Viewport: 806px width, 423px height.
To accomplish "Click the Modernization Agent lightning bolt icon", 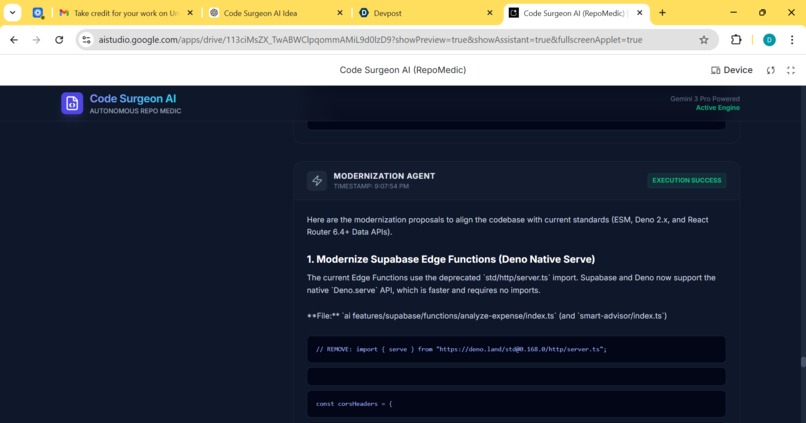I will (x=317, y=180).
